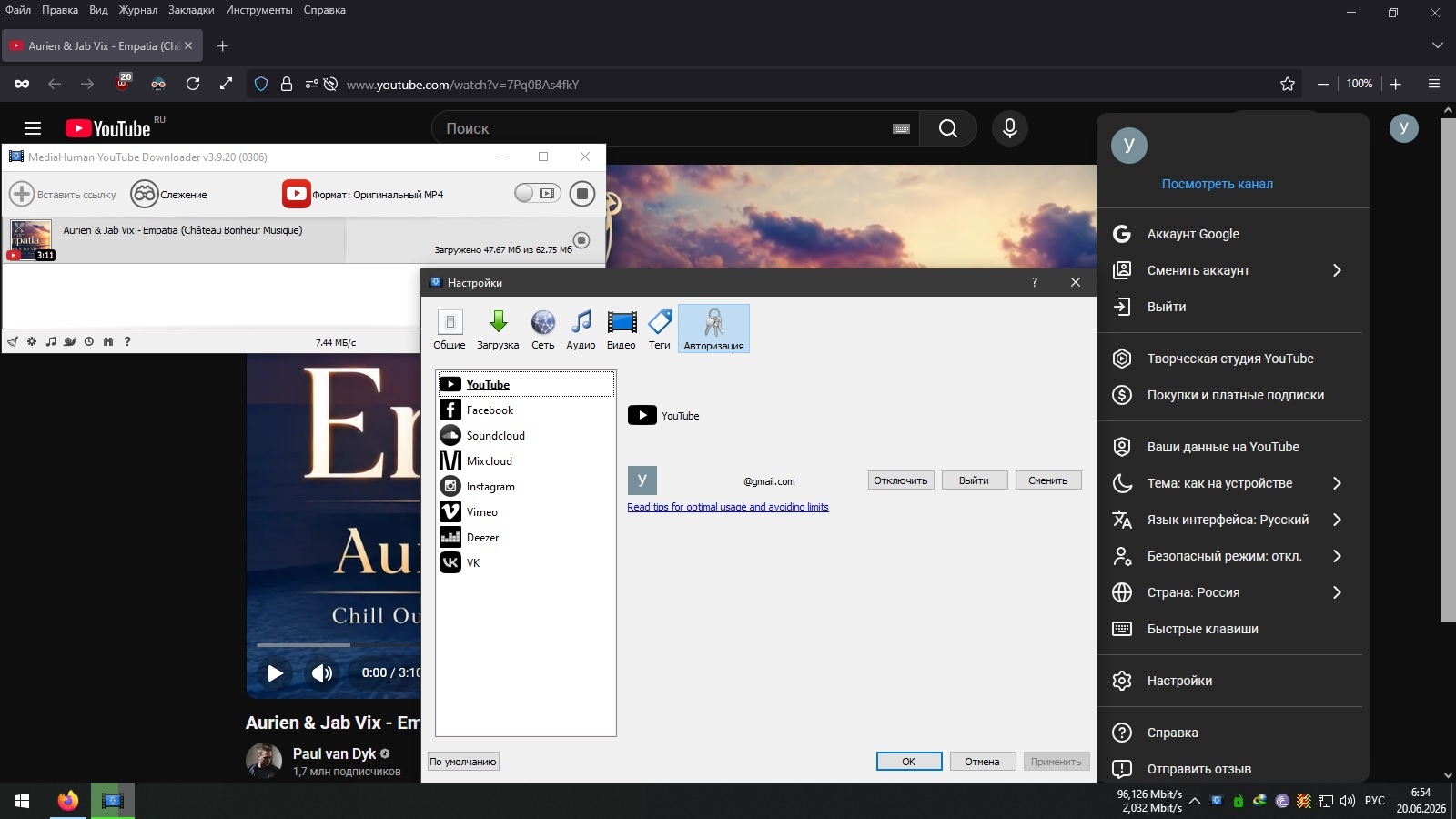The height and width of the screenshot is (819, 1456).
Task: Click the broom clear-list icon in downloader status bar
Action: pyautogui.click(x=13, y=342)
